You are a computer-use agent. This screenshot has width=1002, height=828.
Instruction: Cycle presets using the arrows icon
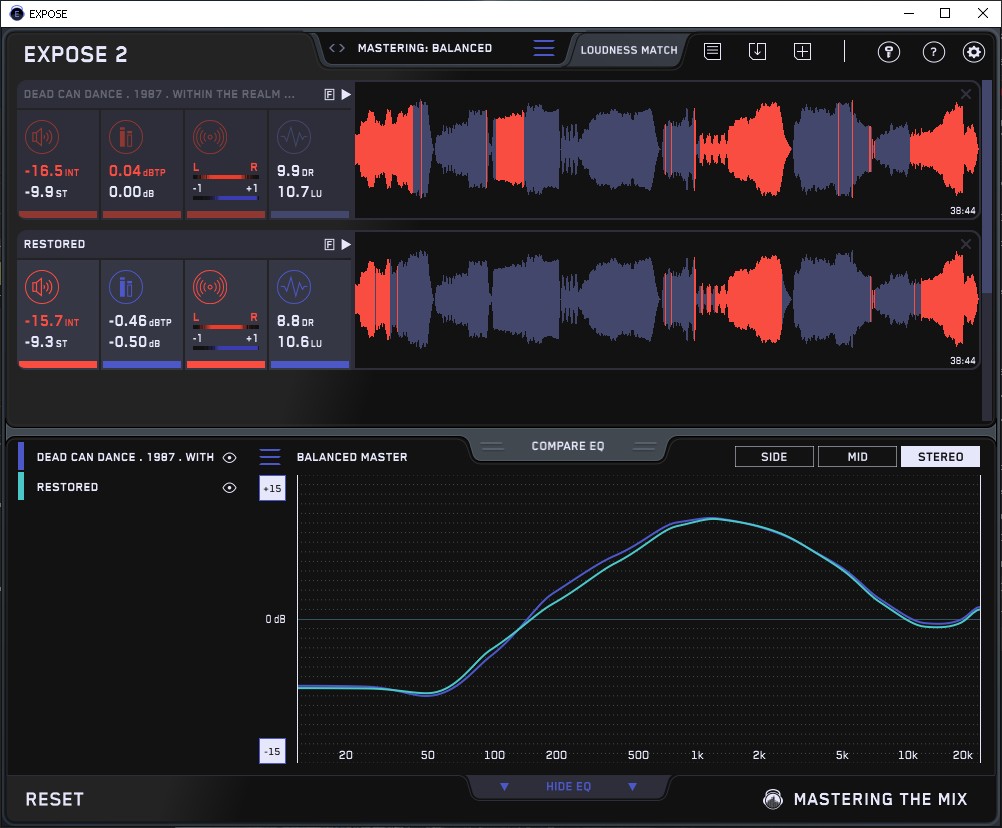click(337, 48)
